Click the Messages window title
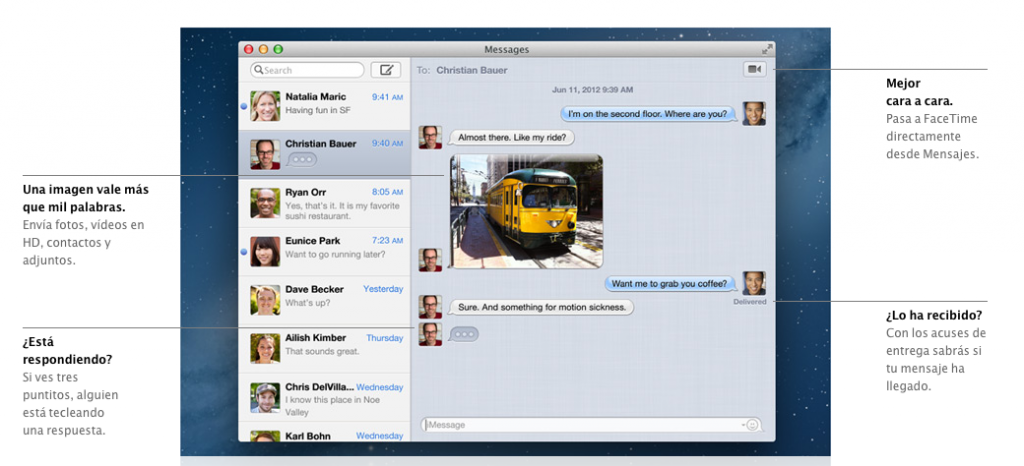Image resolution: width=1024 pixels, height=466 pixels. [x=507, y=50]
